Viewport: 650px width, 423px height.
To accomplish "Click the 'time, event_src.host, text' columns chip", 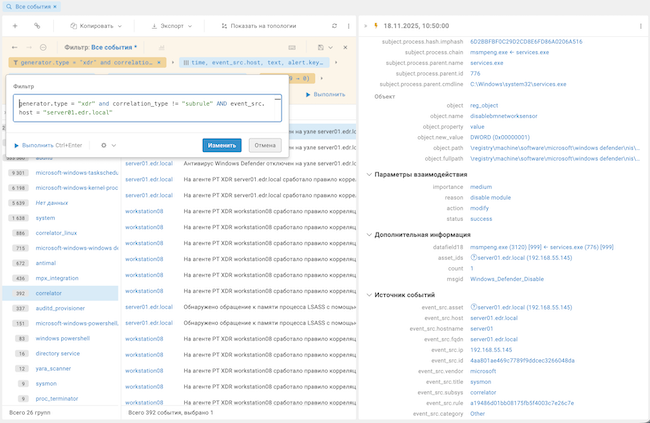I will pyautogui.click(x=254, y=63).
